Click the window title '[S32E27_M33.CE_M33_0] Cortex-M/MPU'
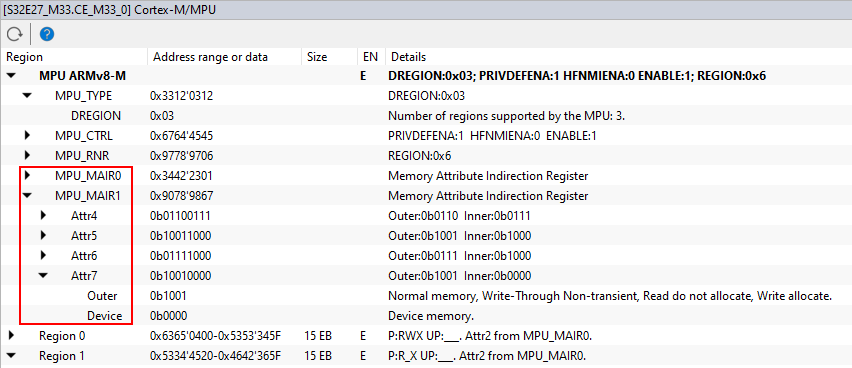The image size is (852, 368). click(111, 9)
